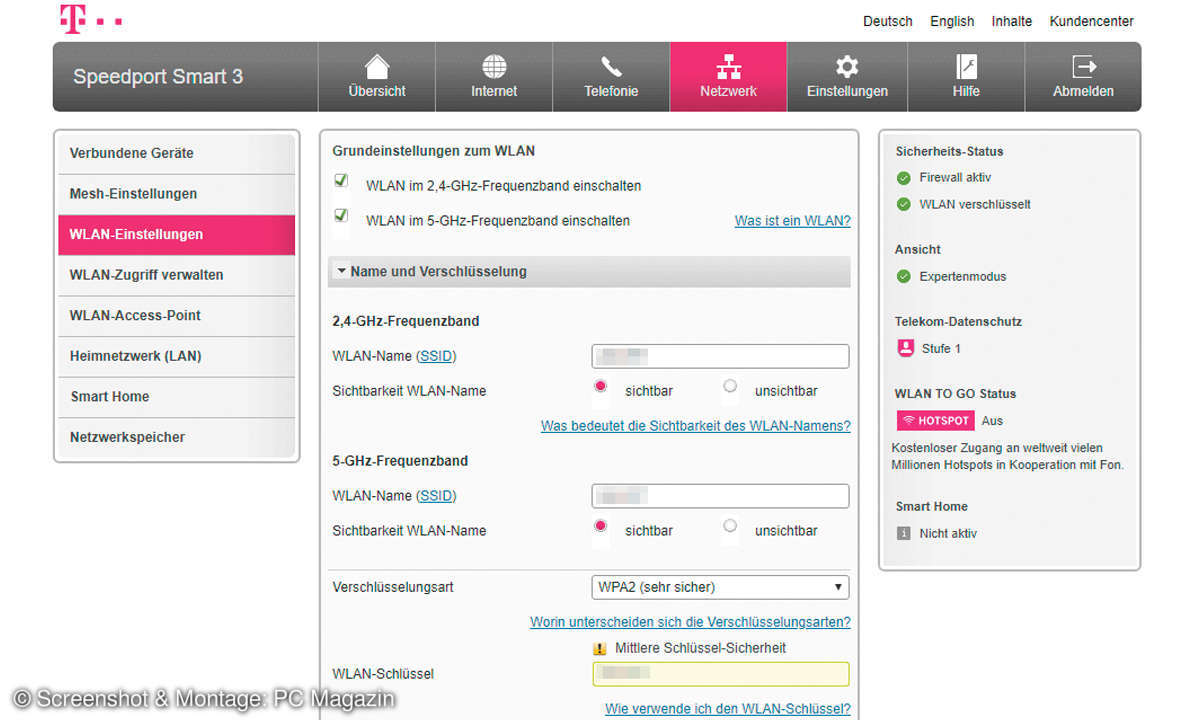Open Heimnetzwerk (LAN) in sidebar
Viewport: 1200px width, 720px height.
177,356
